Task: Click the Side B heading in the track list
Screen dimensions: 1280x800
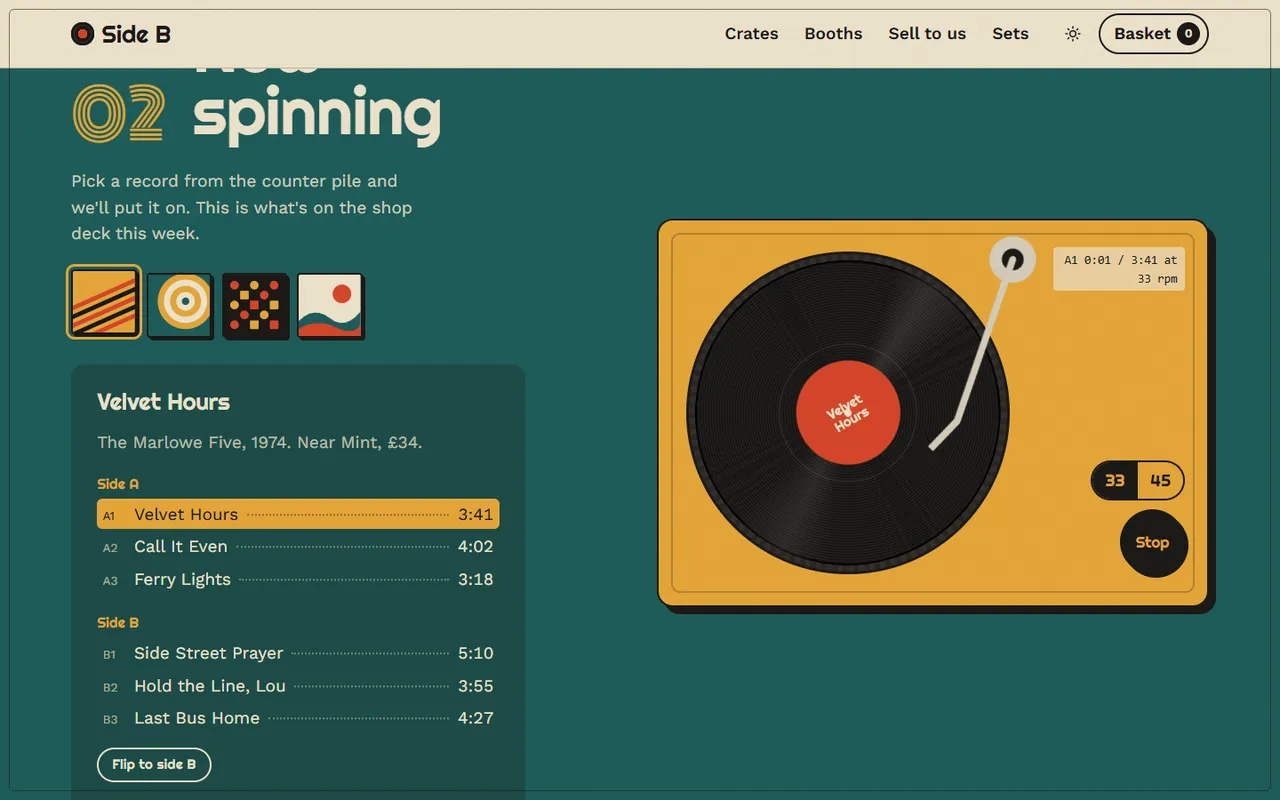Action: point(118,623)
